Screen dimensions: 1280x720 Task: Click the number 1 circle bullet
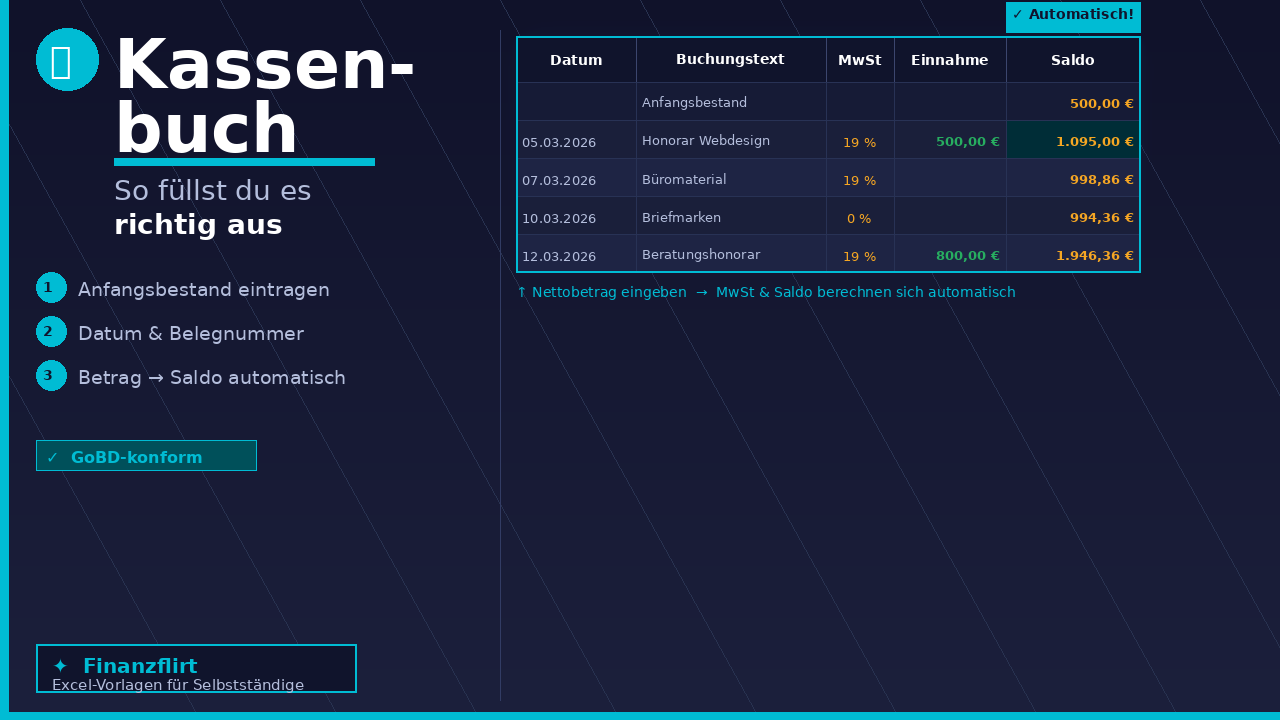click(x=51, y=288)
